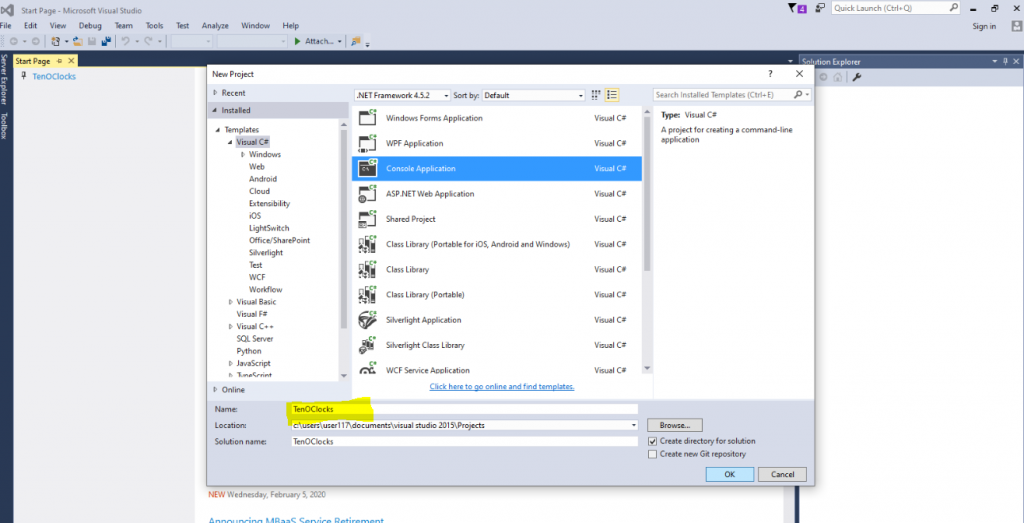Click the Save All toolbar icon
Screen dimensions: 1024x523
click(x=105, y=41)
